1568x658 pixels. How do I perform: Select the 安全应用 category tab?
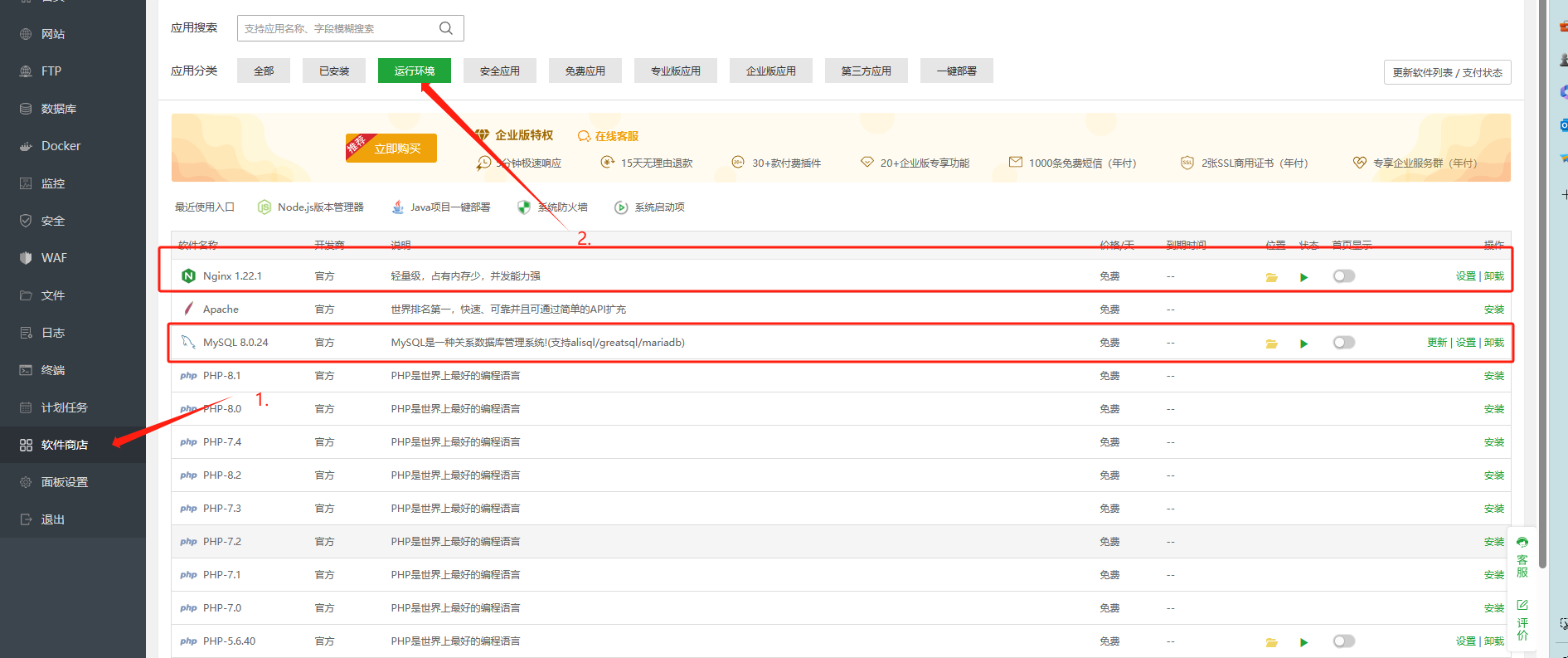coord(500,71)
